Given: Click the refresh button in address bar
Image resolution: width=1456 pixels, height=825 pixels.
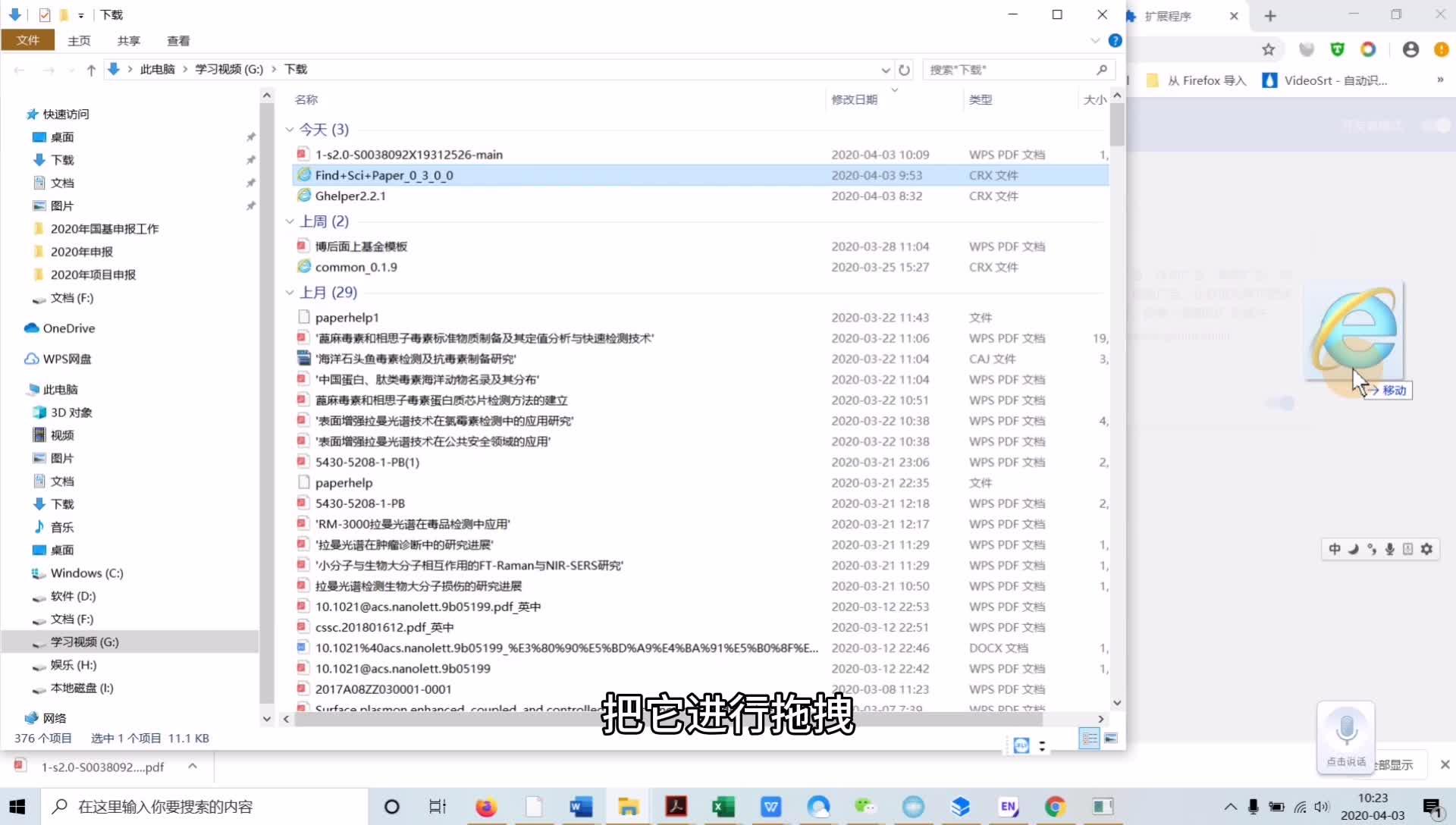Looking at the screenshot, I should [x=904, y=70].
